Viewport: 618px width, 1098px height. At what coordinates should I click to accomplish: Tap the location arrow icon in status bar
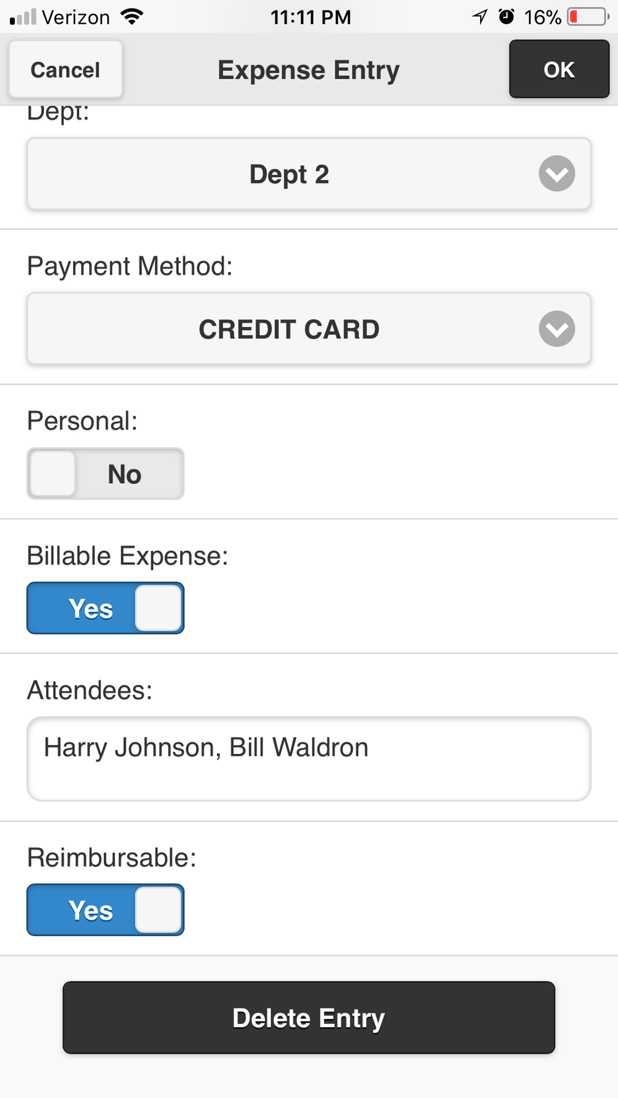[479, 16]
